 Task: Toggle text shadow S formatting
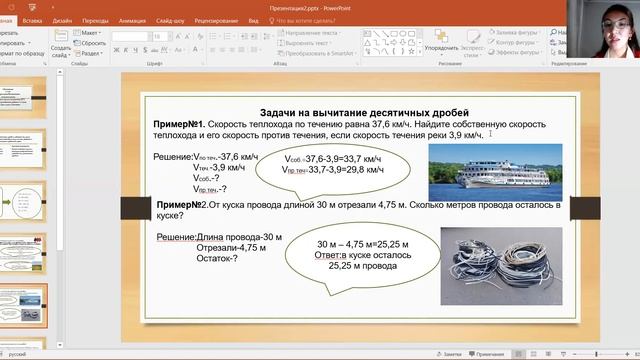tap(145, 50)
